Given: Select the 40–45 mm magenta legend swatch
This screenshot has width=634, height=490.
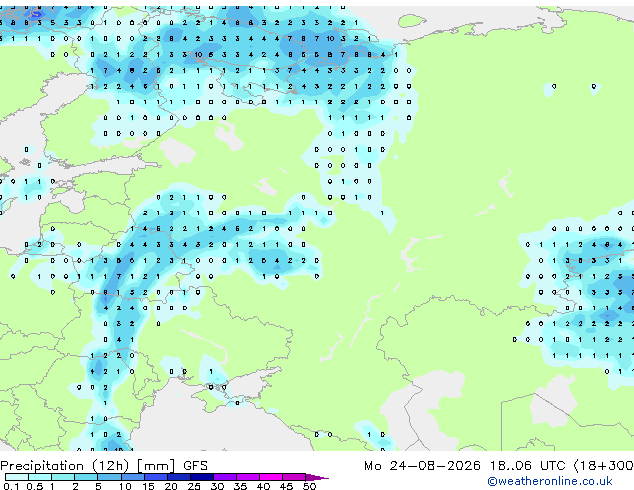Looking at the screenshot, I should pyautogui.click(x=271, y=477).
